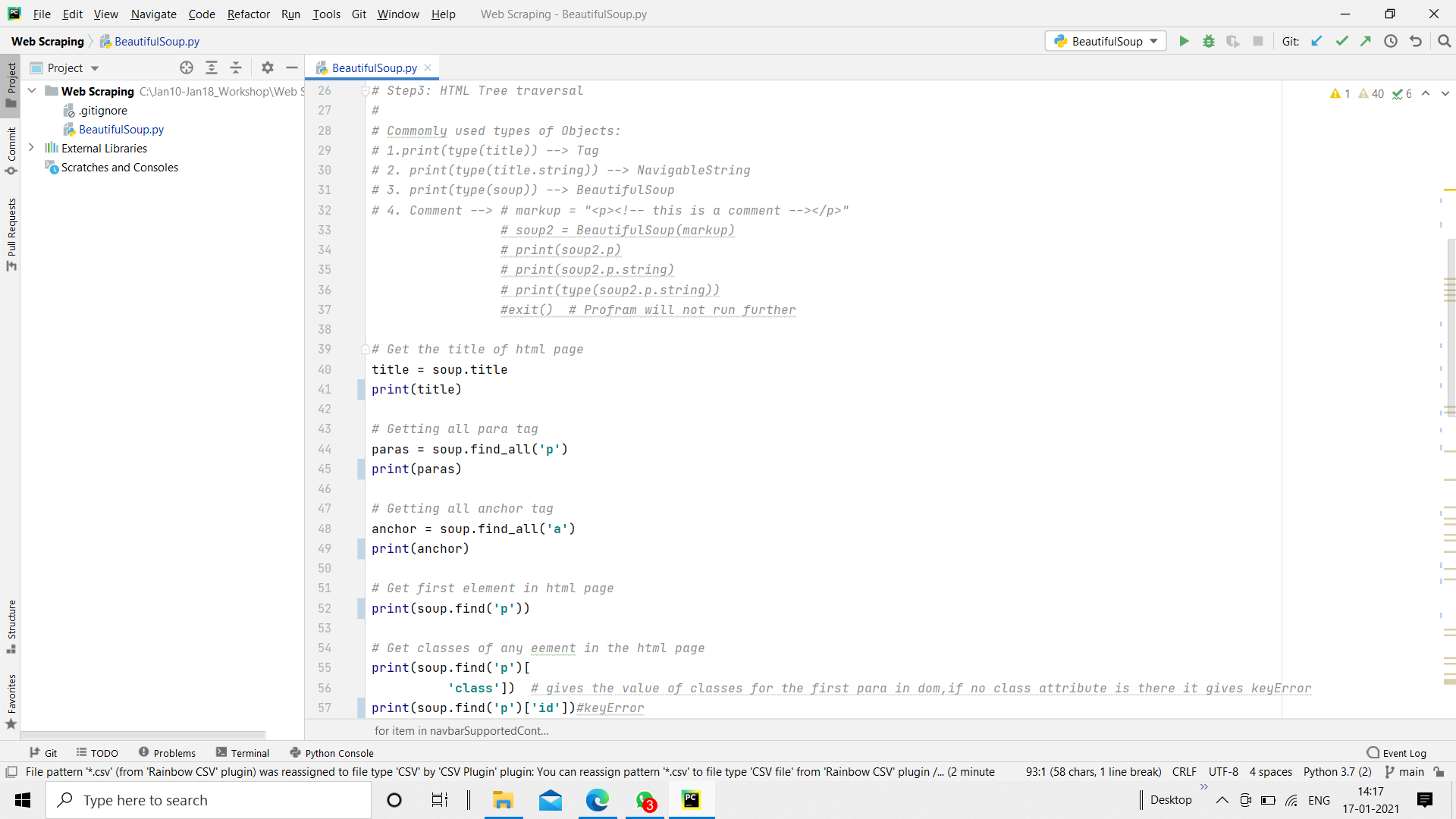Click the Debug bug icon
The width and height of the screenshot is (1456, 819).
coord(1208,41)
